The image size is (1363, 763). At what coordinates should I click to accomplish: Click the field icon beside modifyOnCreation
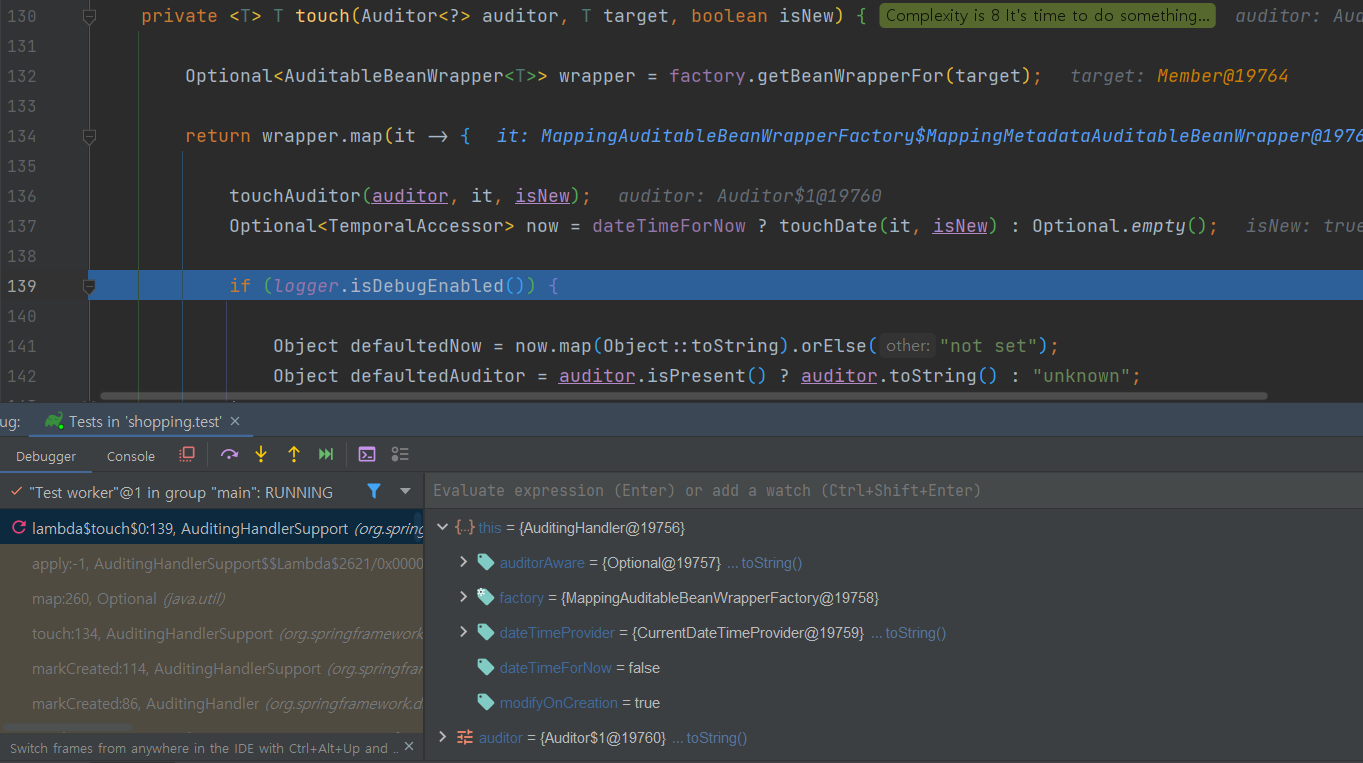(485, 702)
